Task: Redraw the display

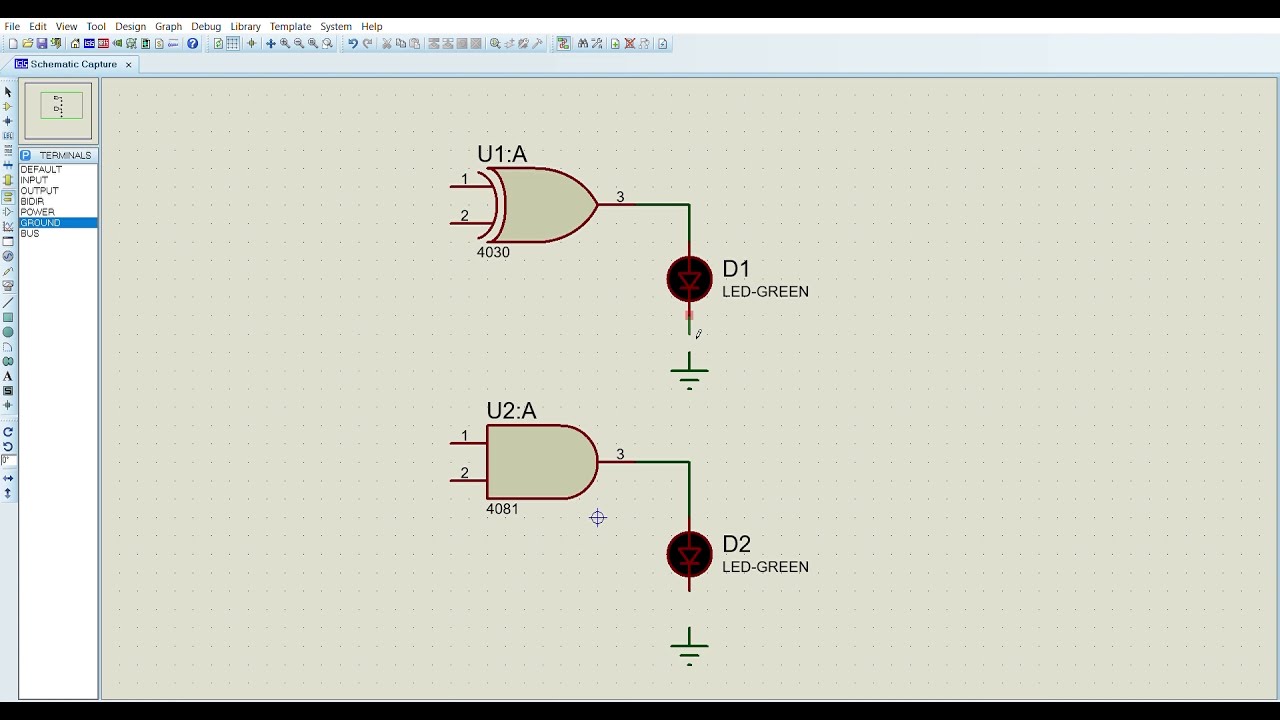Action: click(x=218, y=44)
